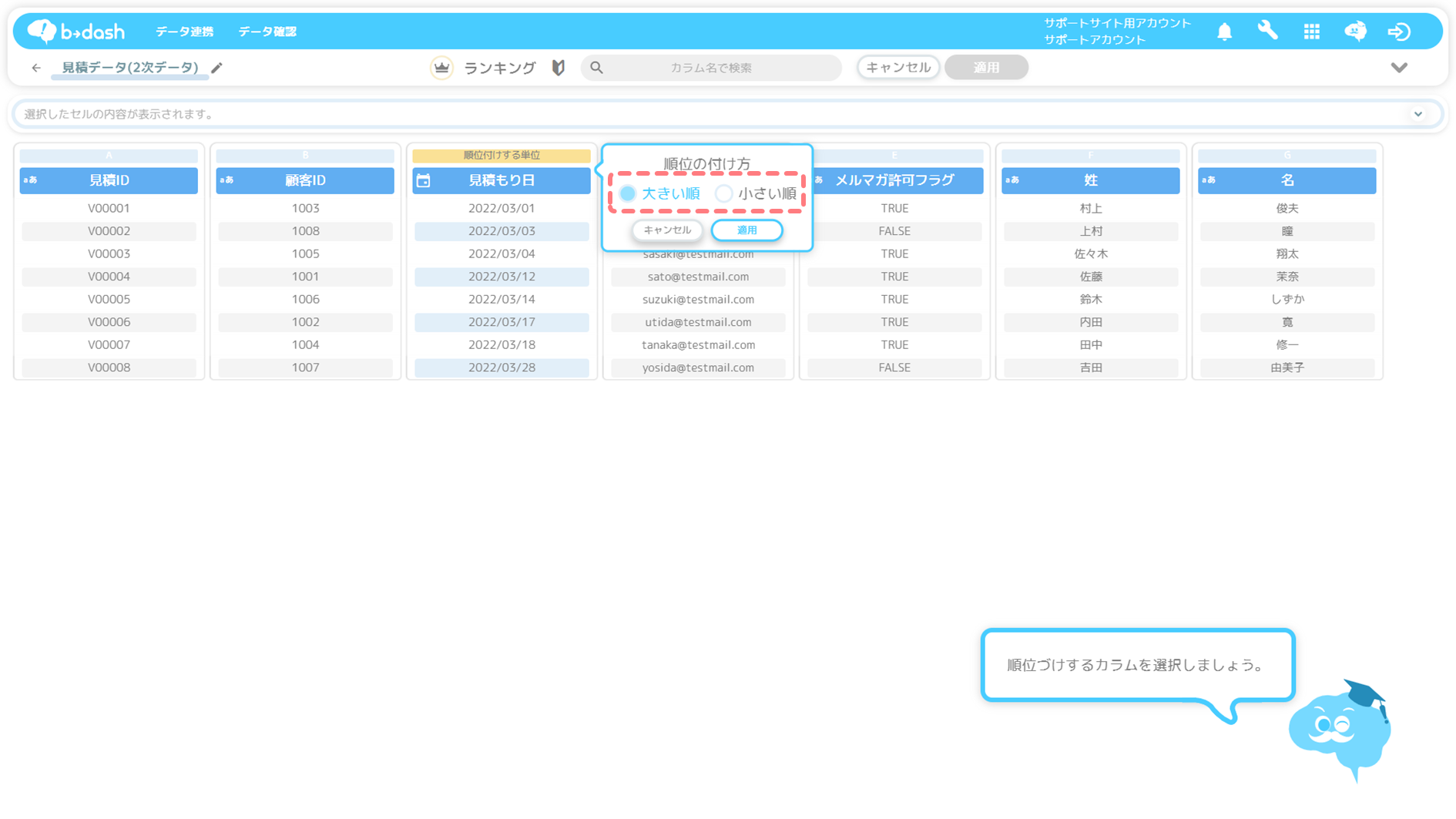
Task: Open the apps grid menu
Action: (x=1311, y=32)
